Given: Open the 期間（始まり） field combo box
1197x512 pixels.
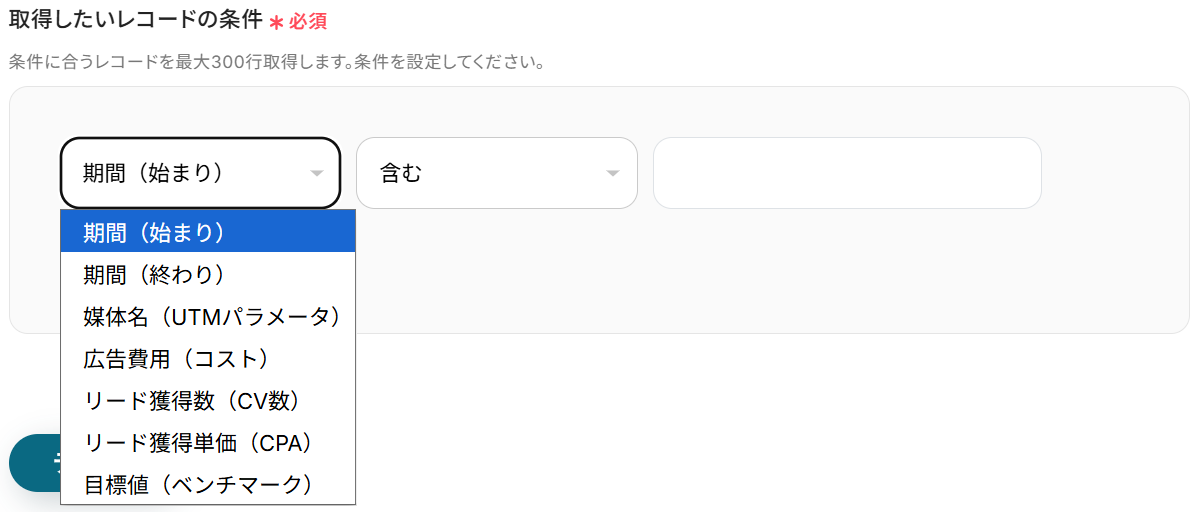Looking at the screenshot, I should [200, 172].
